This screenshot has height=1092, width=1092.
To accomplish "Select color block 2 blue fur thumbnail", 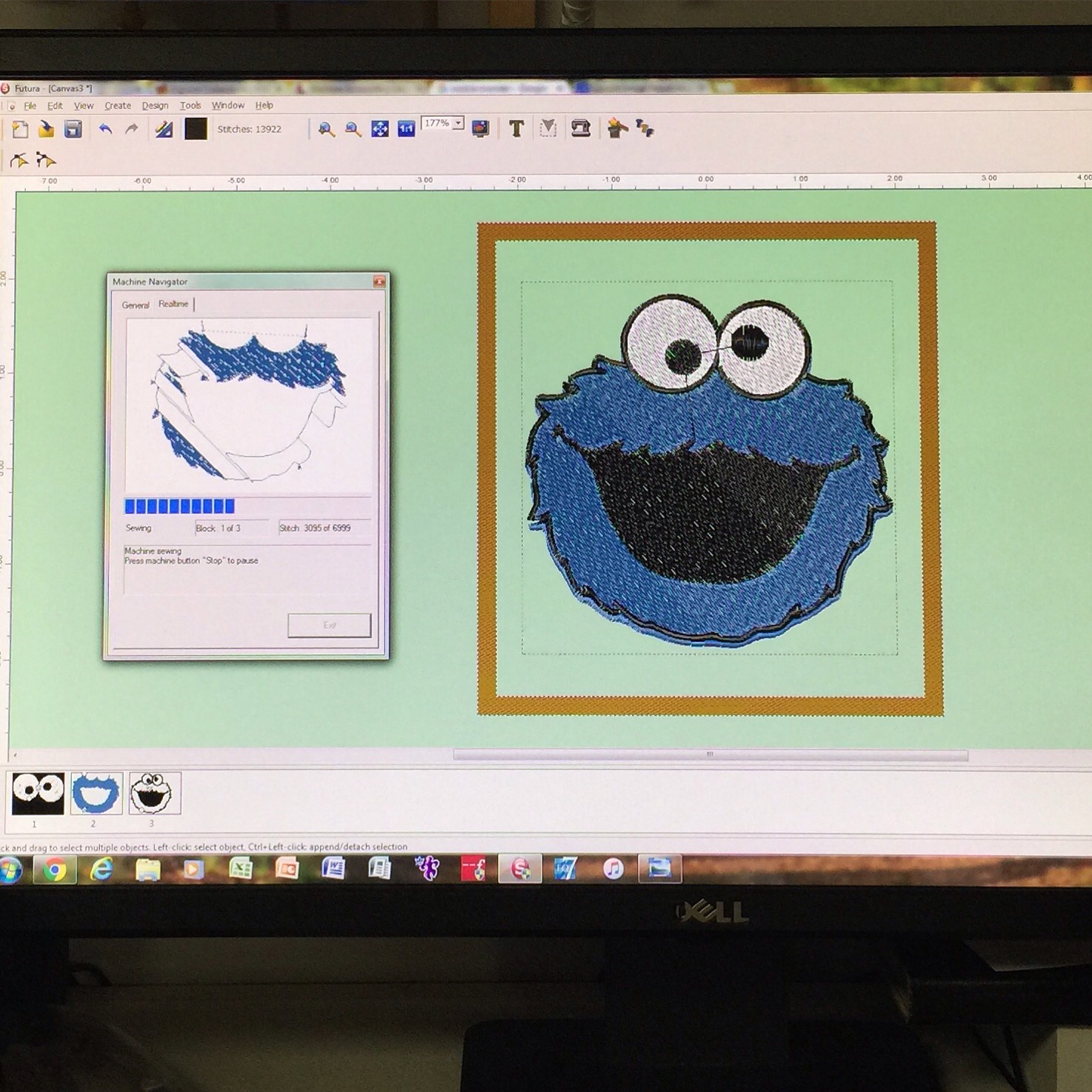I will point(96,793).
